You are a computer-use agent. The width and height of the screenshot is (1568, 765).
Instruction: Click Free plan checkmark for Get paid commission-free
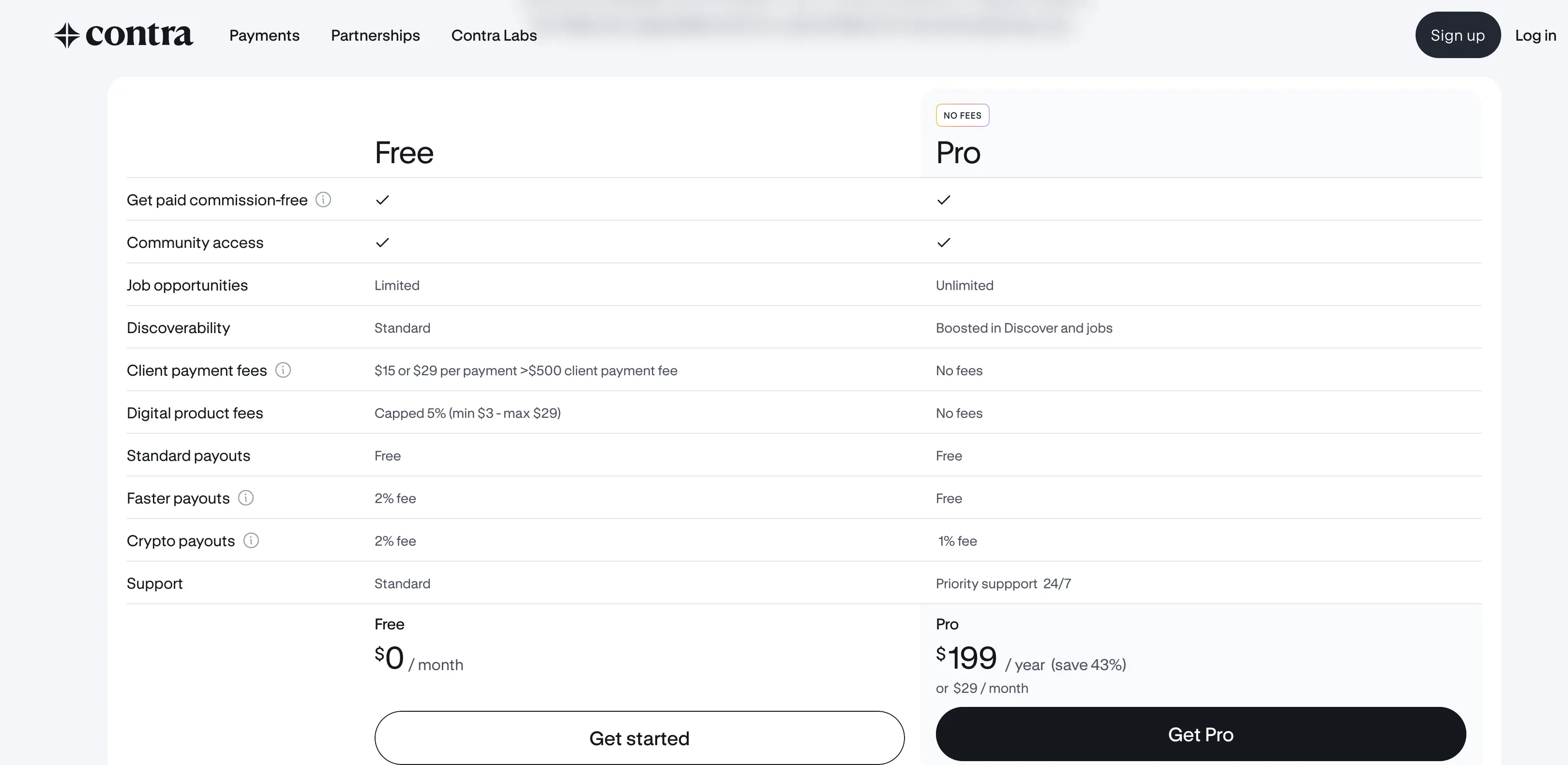[382, 200]
